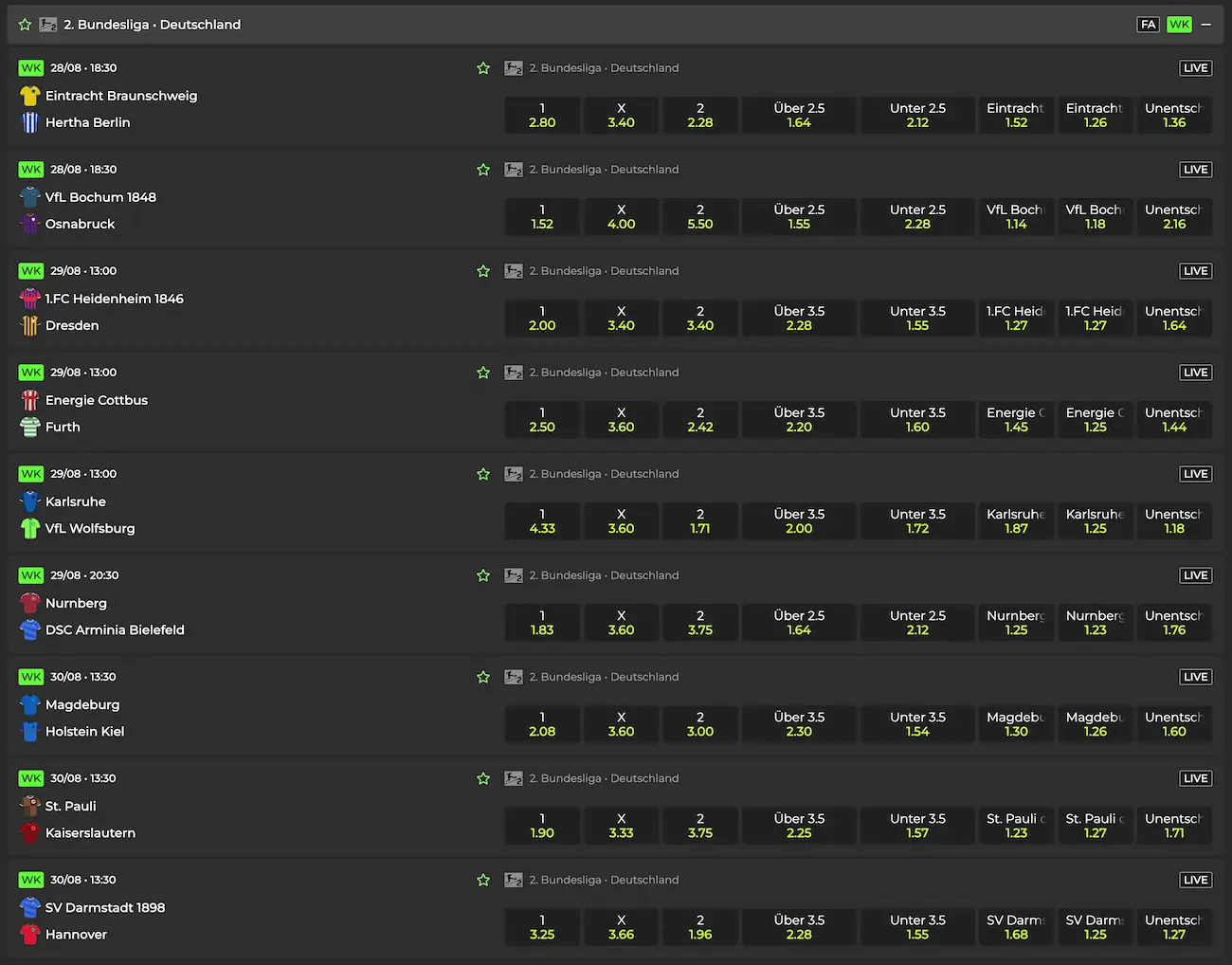The width and height of the screenshot is (1232, 965).
Task: Pick Über 3.5 at 2.20 for Cottbus vs Furth
Action: click(x=799, y=420)
